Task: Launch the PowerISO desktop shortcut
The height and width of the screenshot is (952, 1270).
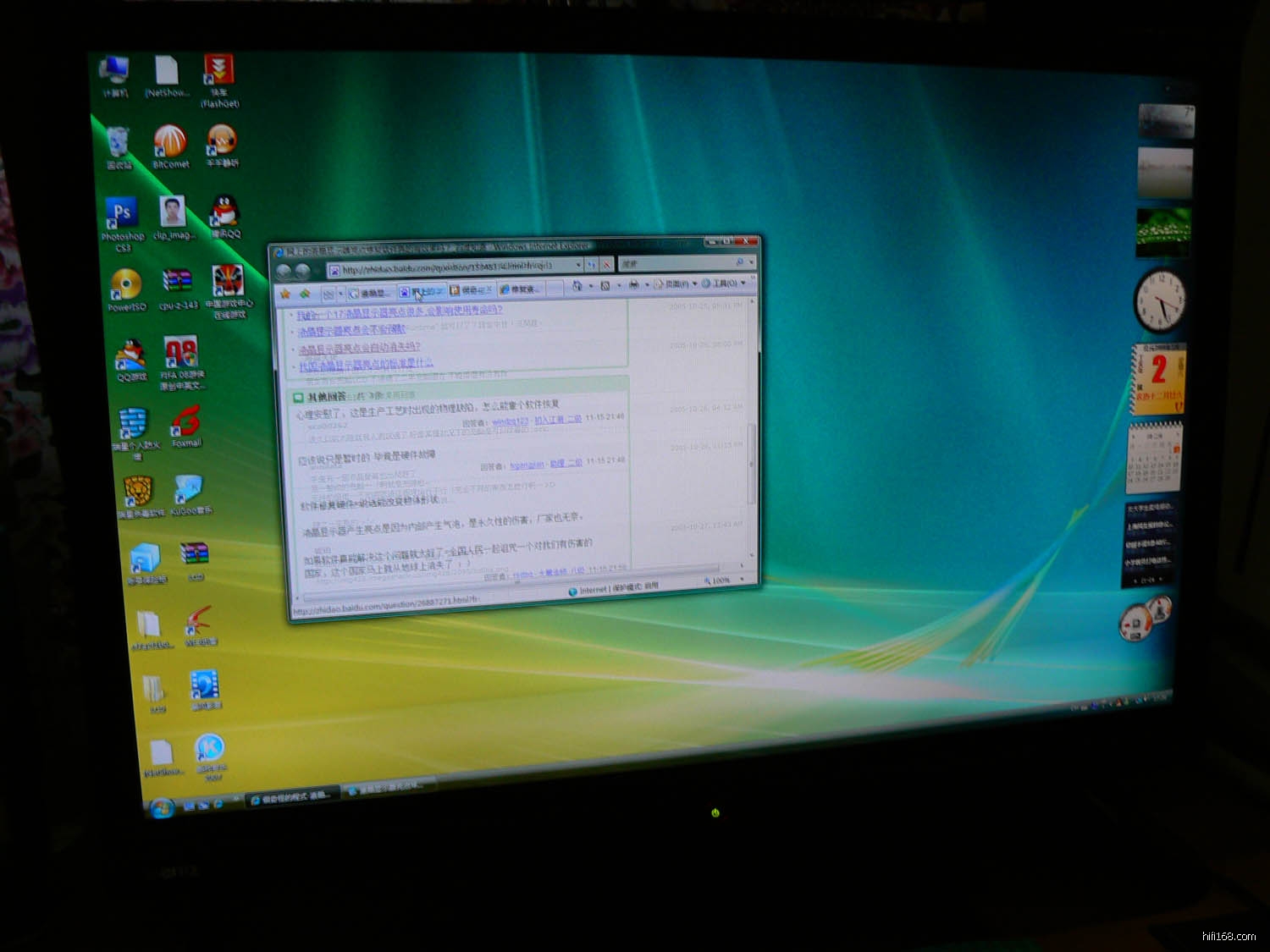Action: tap(126, 285)
